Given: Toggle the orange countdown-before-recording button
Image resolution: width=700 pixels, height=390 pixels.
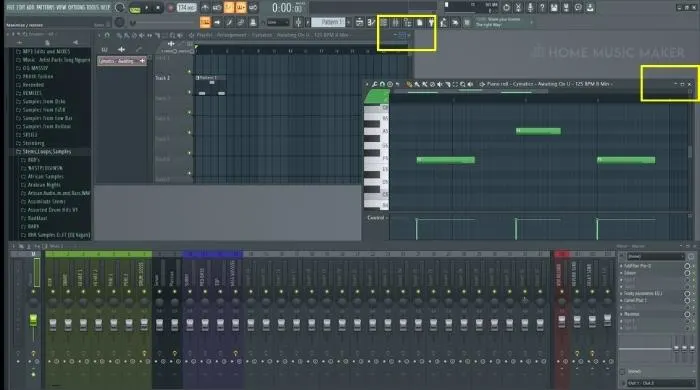Looking at the screenshot, I should click(x=229, y=8).
